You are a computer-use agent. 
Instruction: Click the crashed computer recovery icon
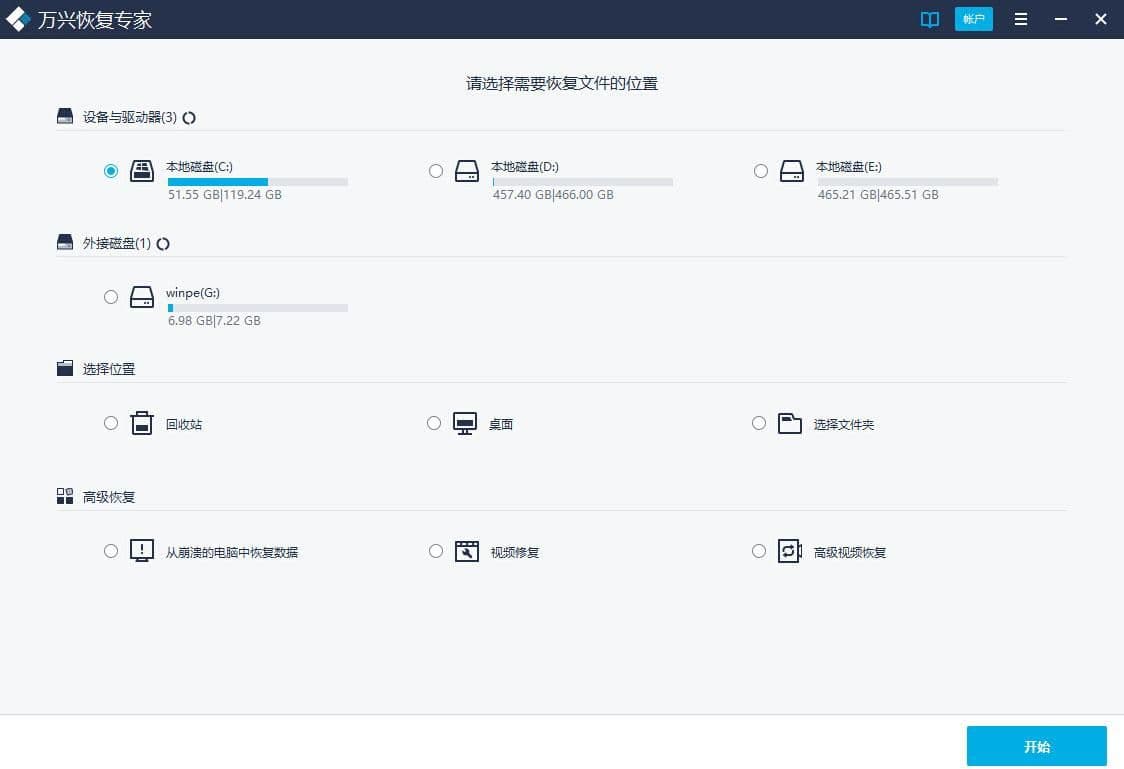click(x=141, y=550)
